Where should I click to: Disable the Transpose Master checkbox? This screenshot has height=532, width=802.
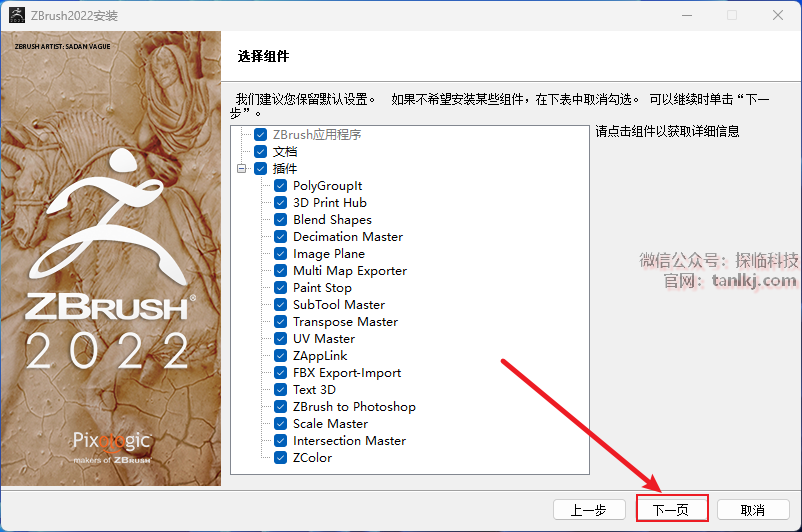click(x=280, y=321)
